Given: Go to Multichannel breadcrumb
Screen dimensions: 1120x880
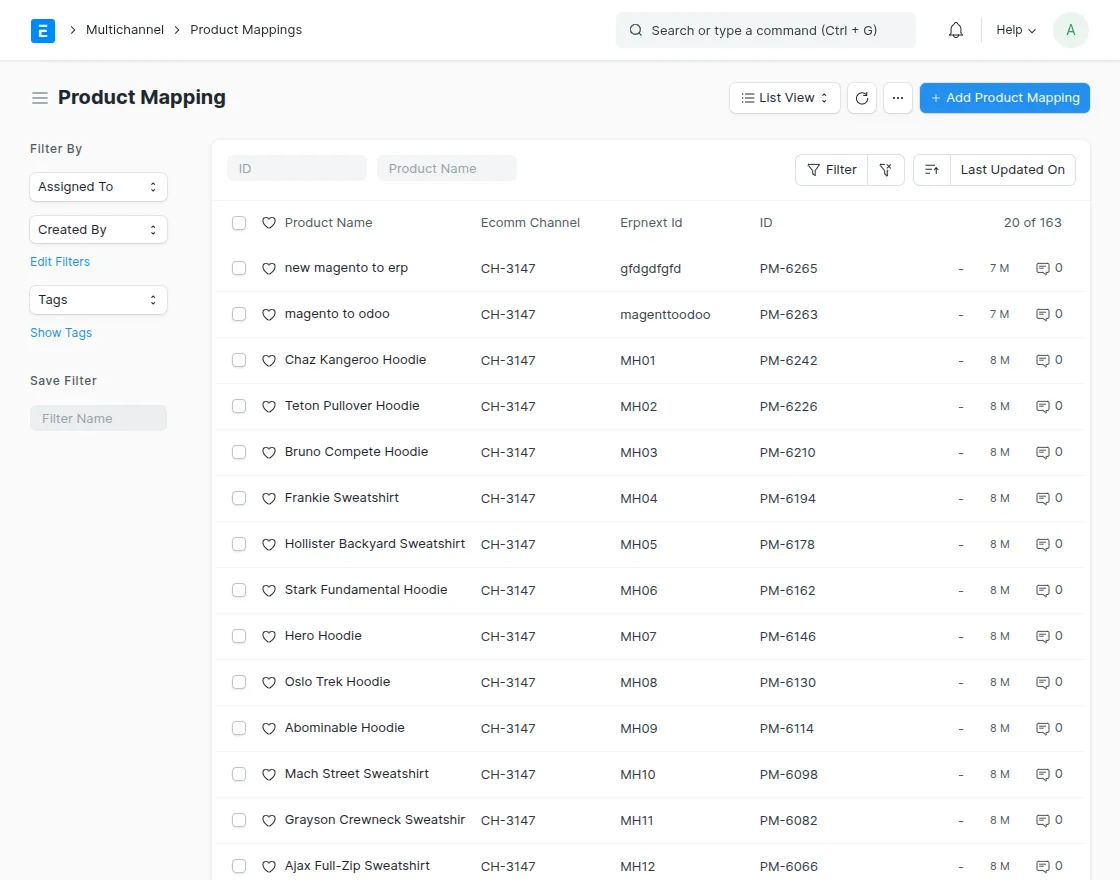Looking at the screenshot, I should pyautogui.click(x=125, y=30).
